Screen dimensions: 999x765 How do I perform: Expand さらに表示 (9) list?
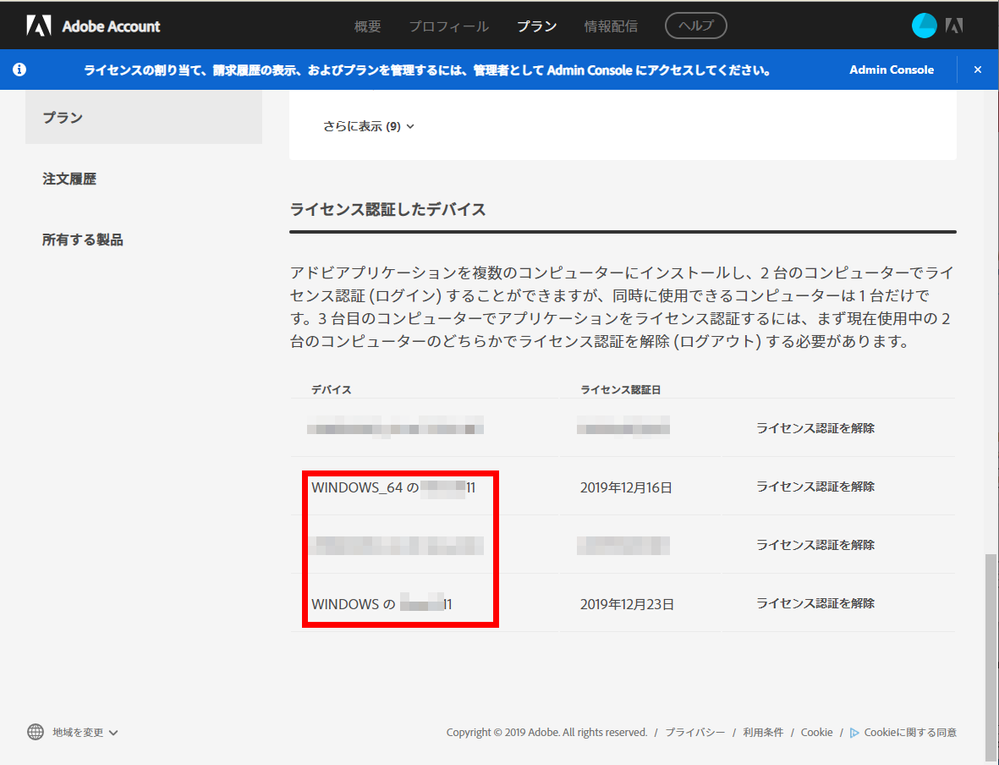(368, 126)
